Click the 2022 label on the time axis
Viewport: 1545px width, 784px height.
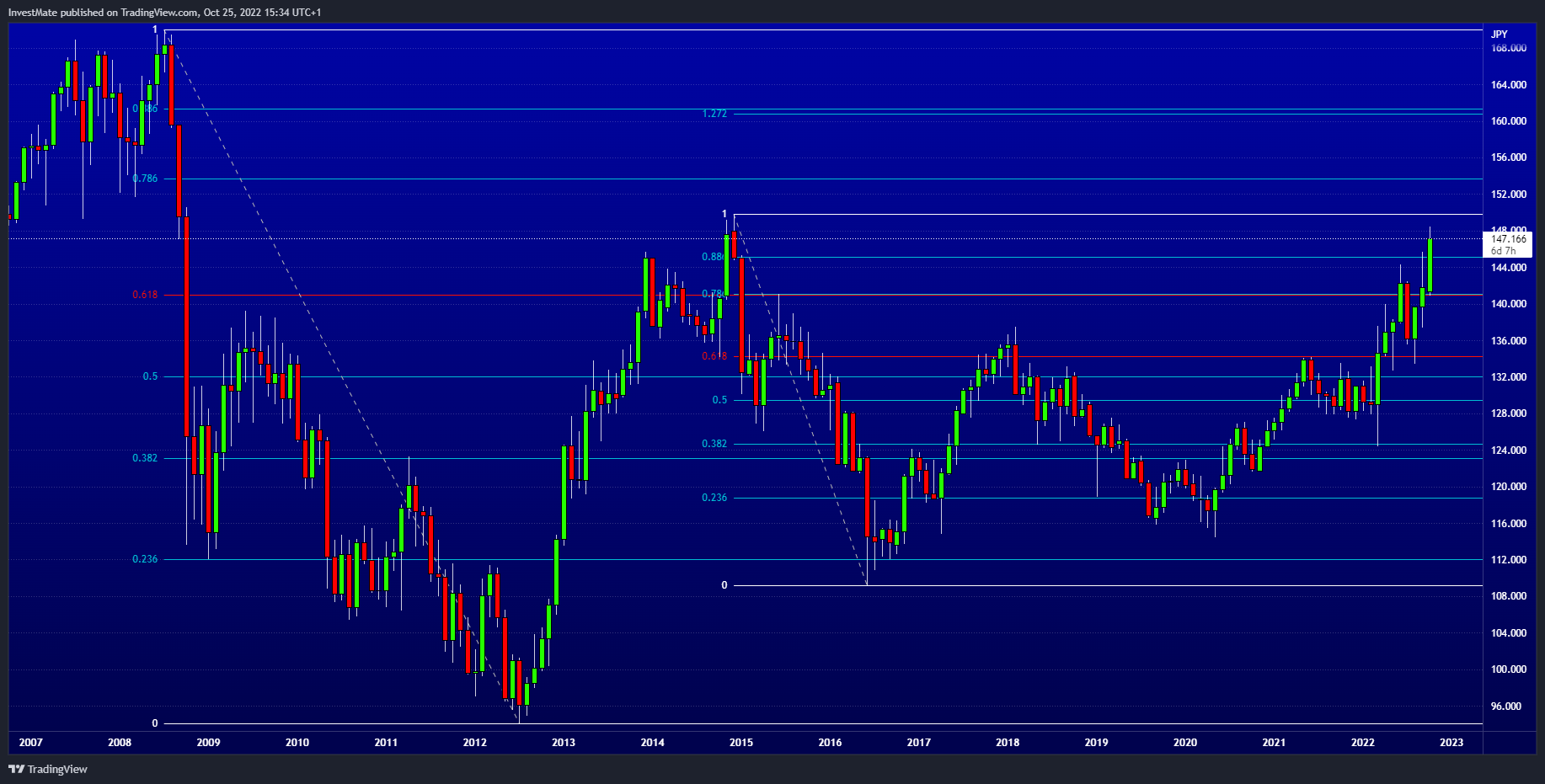pos(1363,743)
